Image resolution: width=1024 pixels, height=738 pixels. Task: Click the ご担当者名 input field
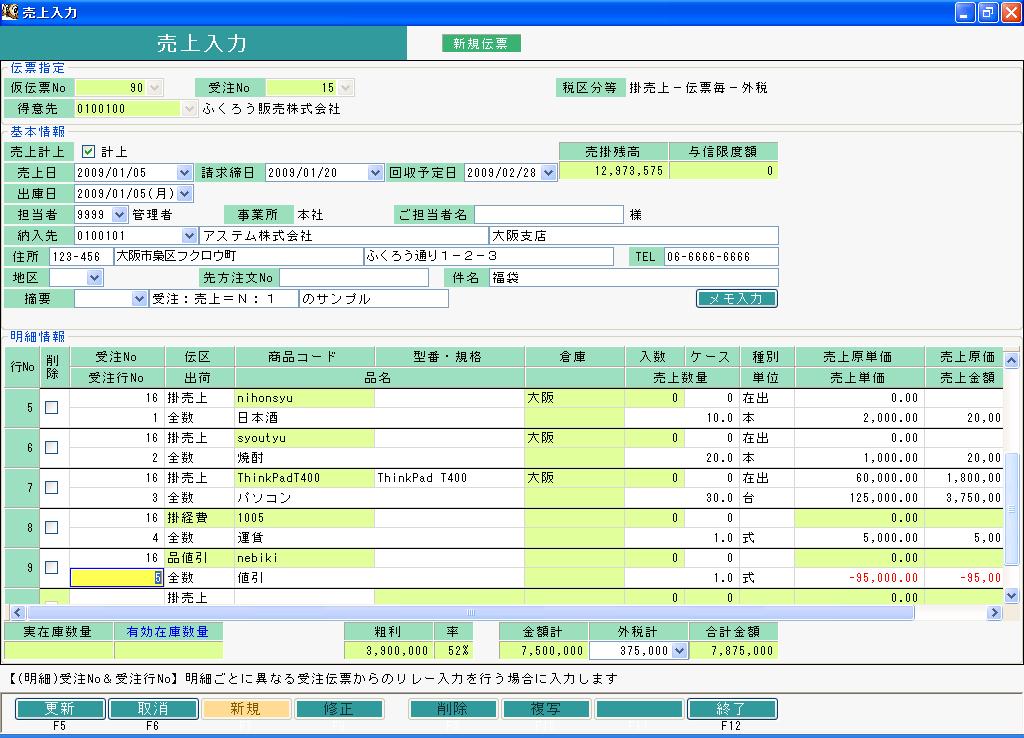[549, 214]
